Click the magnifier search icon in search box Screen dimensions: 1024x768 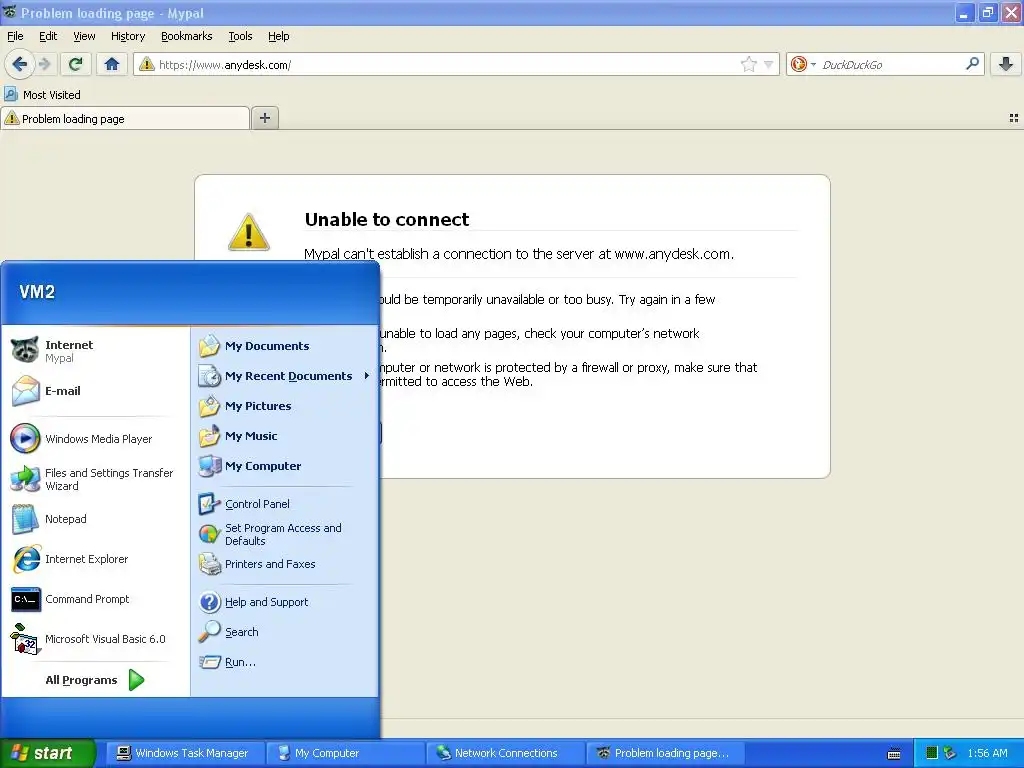pos(972,64)
